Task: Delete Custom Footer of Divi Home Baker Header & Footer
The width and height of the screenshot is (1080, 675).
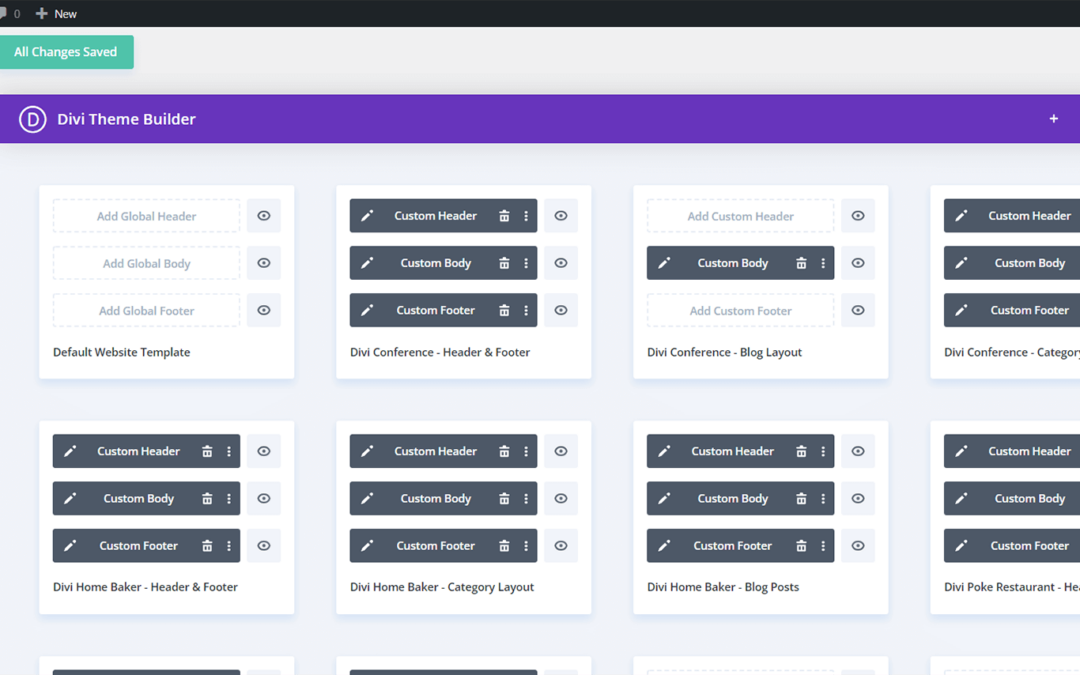Action: coord(207,546)
